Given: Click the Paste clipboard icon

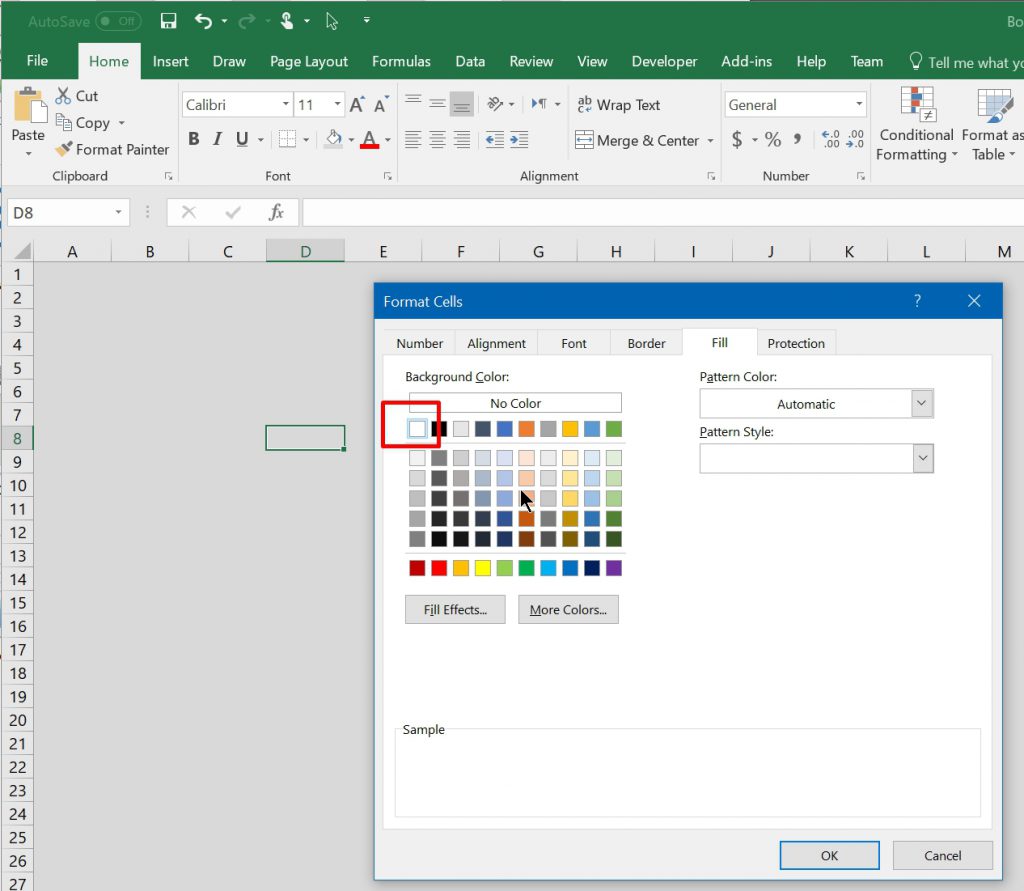Looking at the screenshot, I should point(29,105).
